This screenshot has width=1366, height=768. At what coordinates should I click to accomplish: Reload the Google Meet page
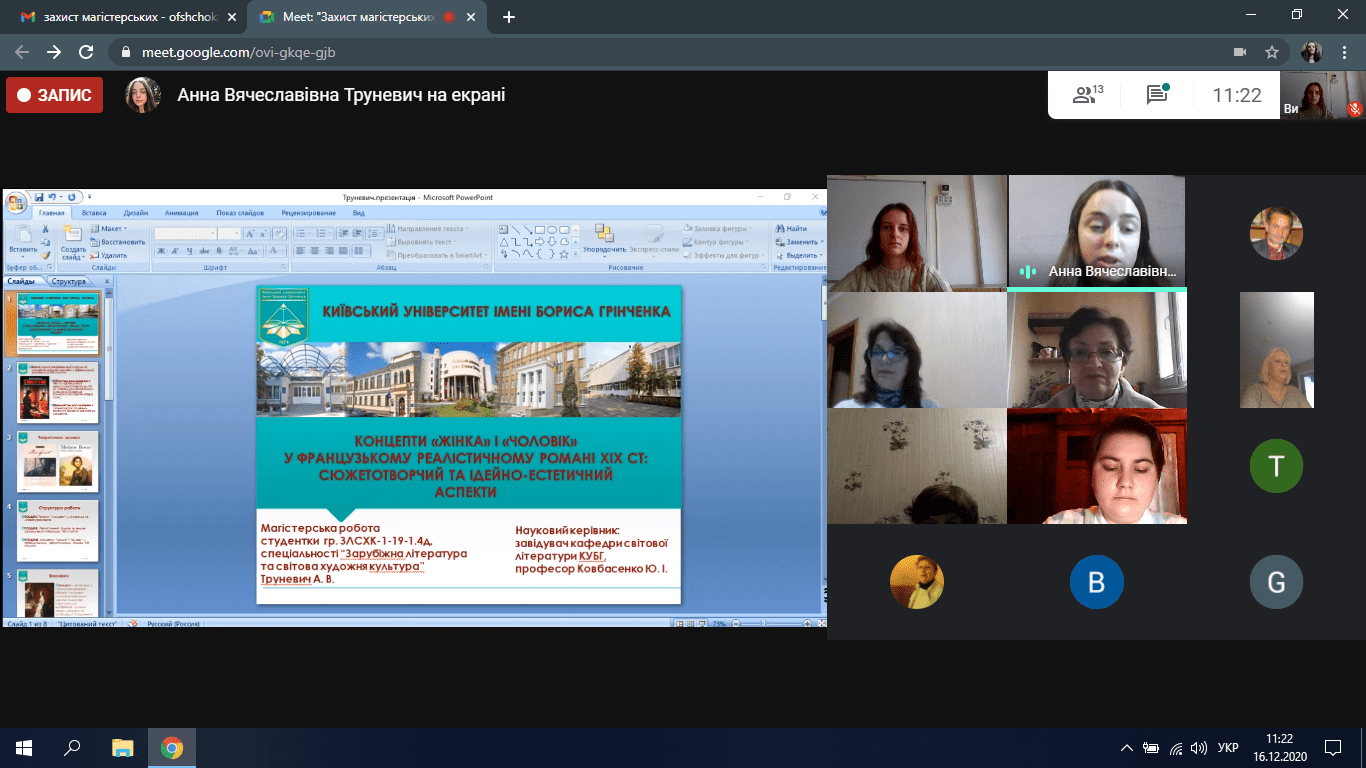86,52
